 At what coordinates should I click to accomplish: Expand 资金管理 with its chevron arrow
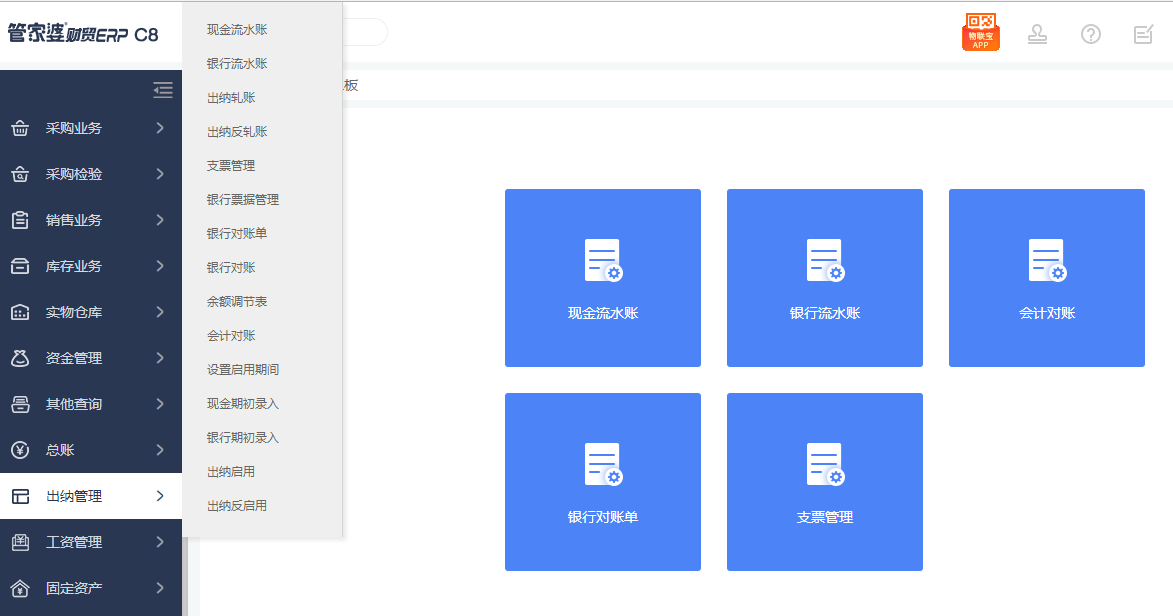point(160,359)
